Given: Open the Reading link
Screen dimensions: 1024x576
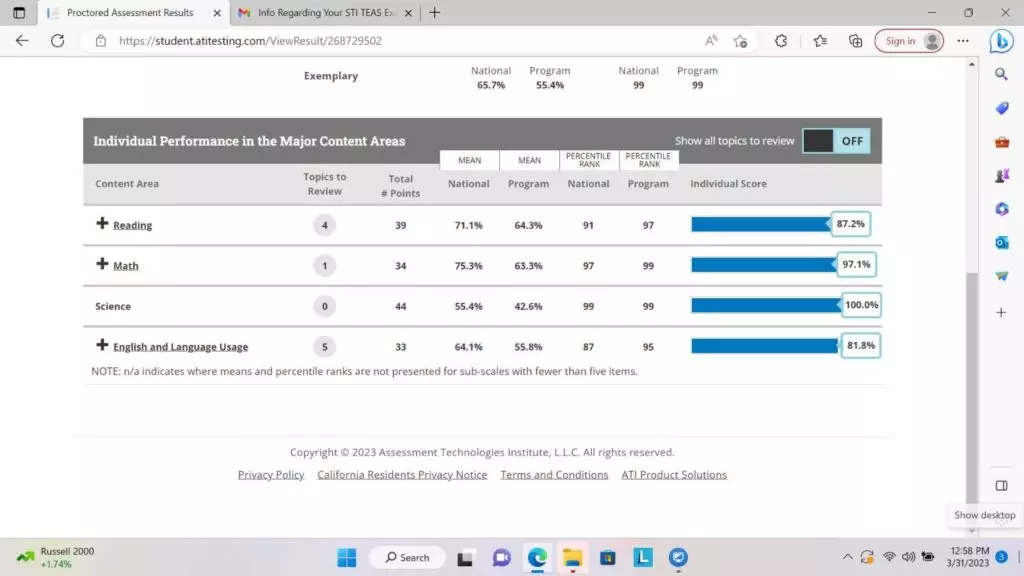Looking at the screenshot, I should point(133,225).
